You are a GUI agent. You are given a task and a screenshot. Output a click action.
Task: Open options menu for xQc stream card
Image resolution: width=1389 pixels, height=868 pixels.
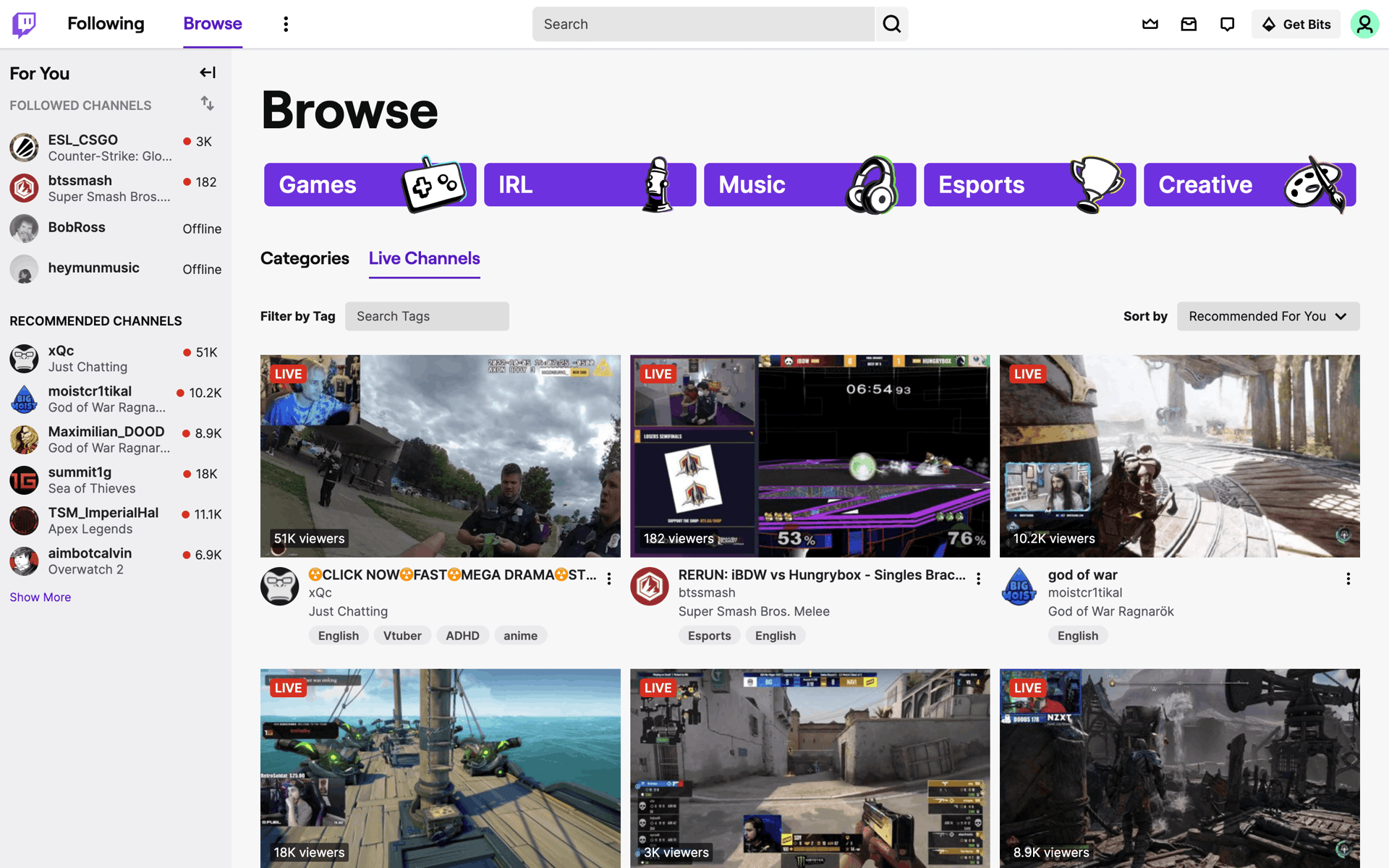609,579
